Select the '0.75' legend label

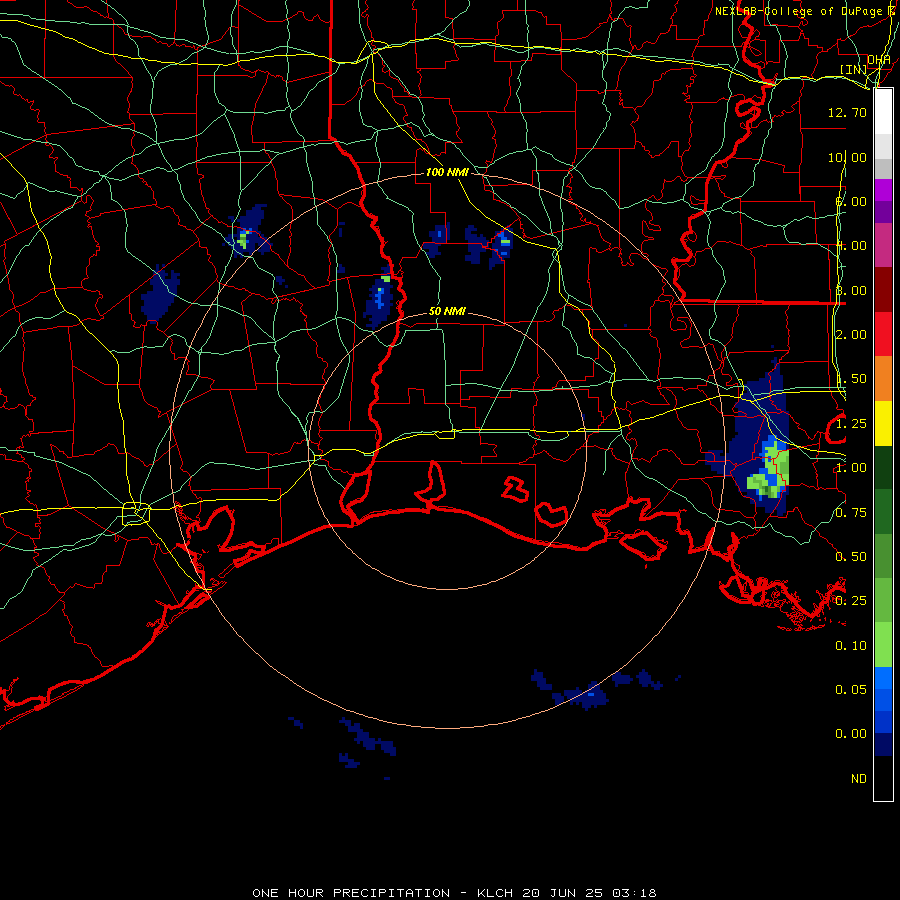click(851, 513)
